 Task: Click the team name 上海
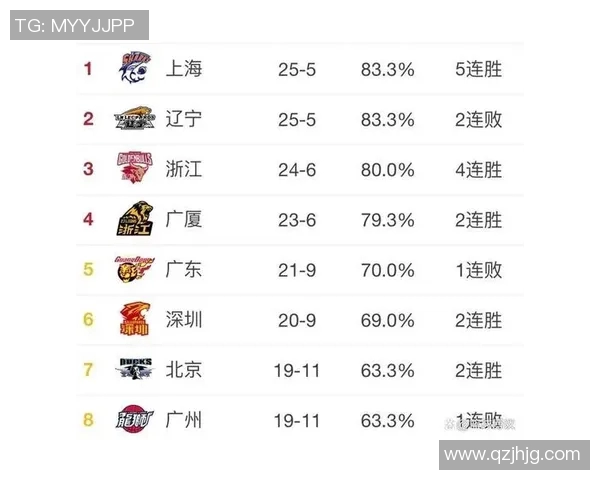tap(183, 69)
